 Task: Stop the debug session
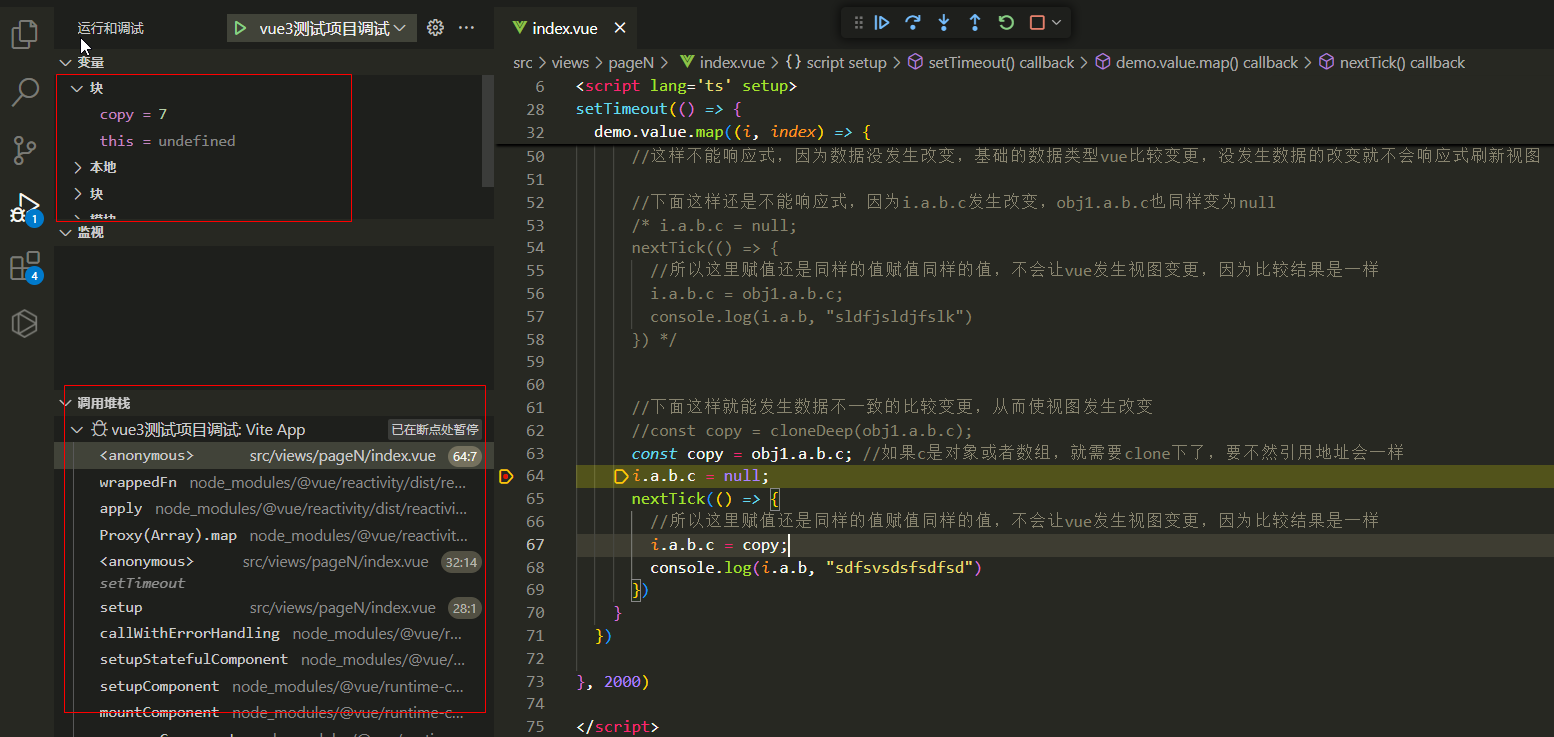pyautogui.click(x=1037, y=22)
